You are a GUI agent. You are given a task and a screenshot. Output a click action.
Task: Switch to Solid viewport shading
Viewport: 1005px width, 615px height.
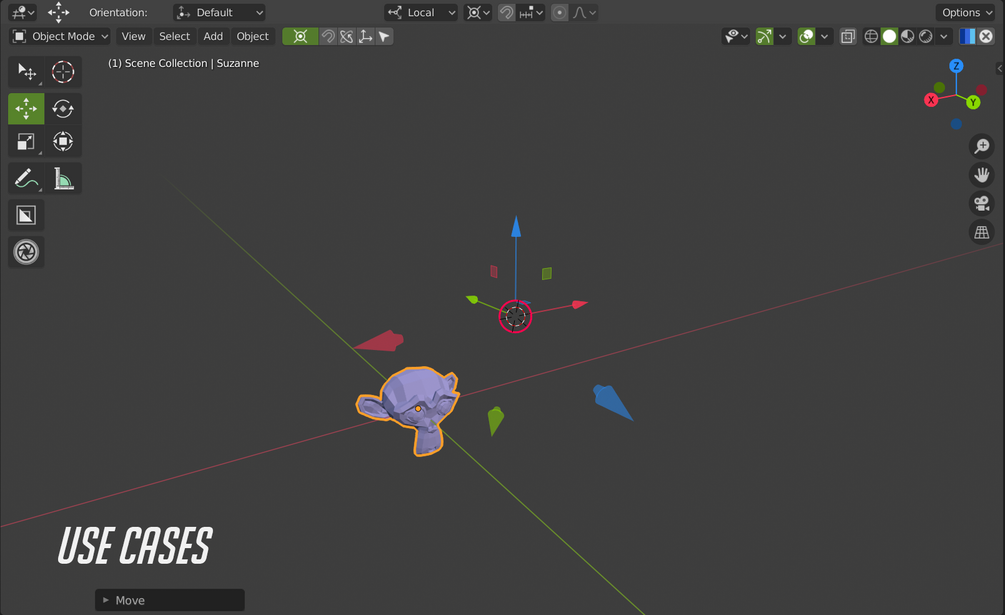click(x=889, y=37)
